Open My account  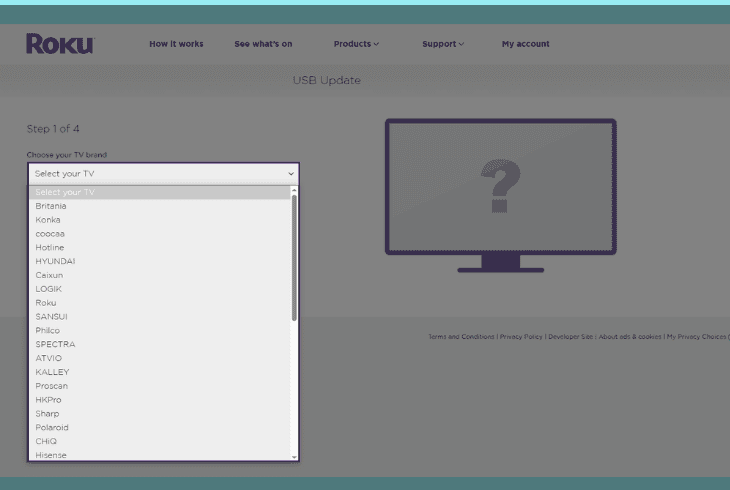coord(525,44)
